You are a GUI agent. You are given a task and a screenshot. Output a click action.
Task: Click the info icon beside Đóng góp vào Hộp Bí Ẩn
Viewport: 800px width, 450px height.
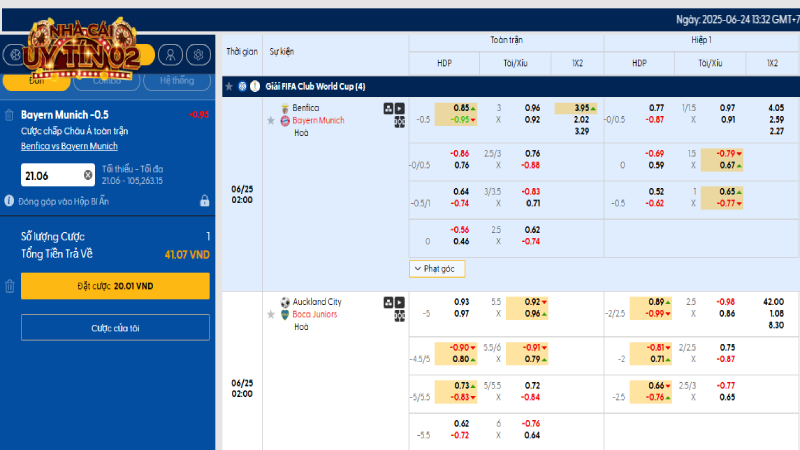coord(9,201)
